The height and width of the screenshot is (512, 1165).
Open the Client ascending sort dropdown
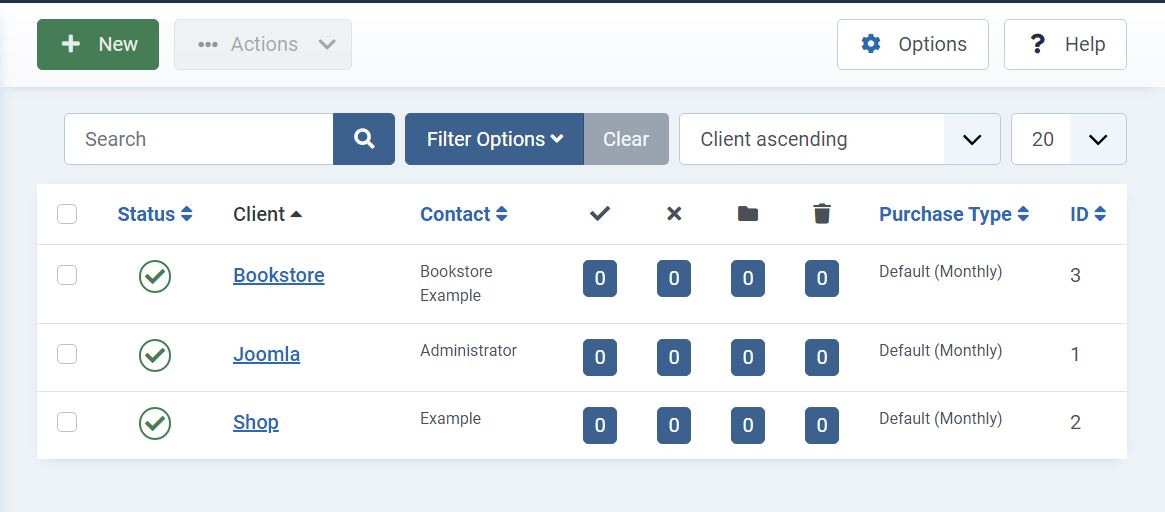point(840,139)
